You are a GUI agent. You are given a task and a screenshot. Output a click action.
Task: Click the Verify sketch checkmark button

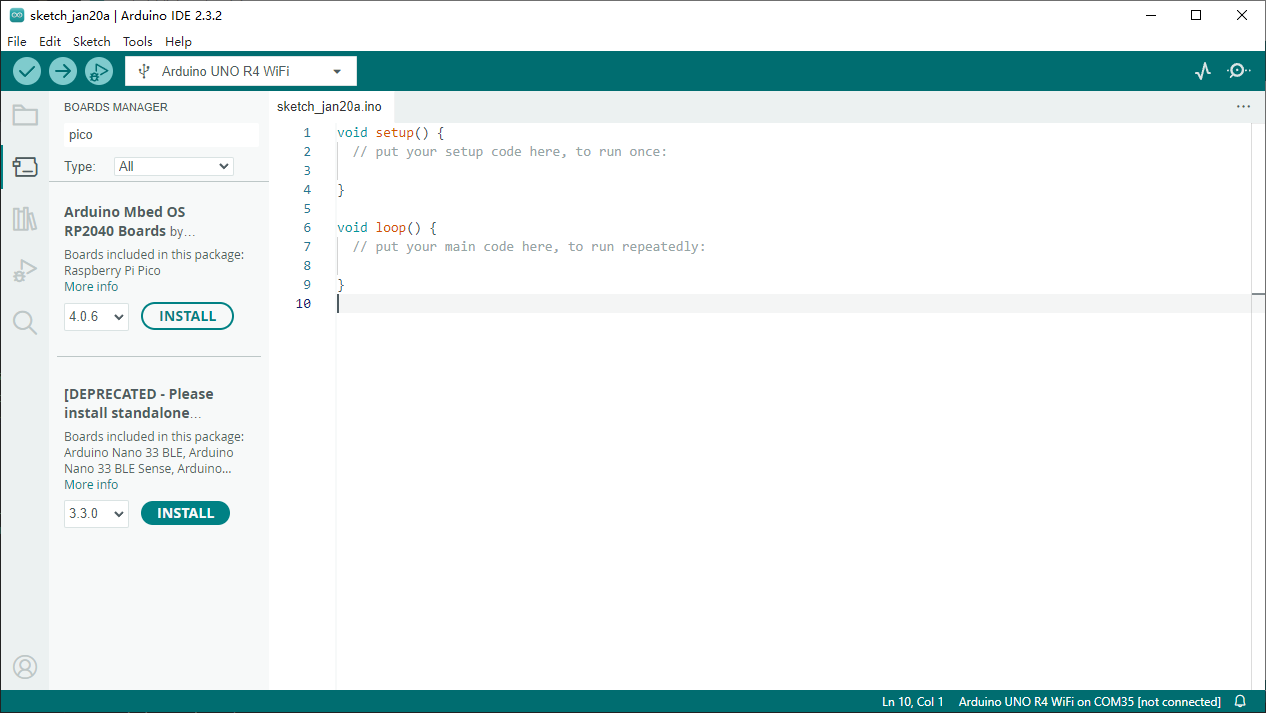coord(27,71)
